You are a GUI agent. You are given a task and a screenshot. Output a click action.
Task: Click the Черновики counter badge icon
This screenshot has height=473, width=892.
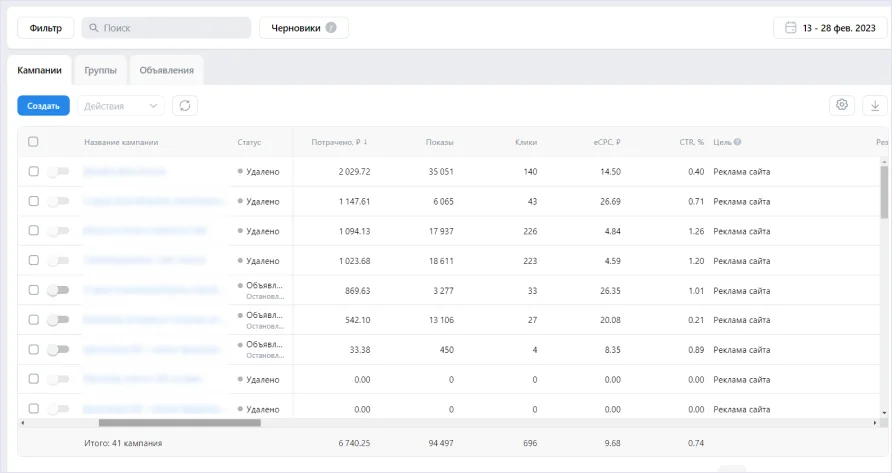331,27
